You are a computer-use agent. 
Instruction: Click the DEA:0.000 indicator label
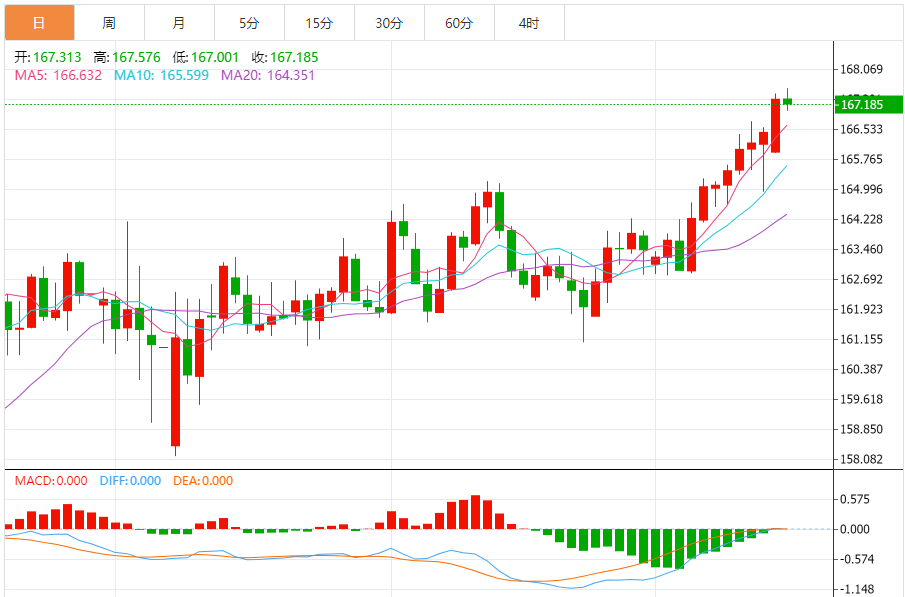coord(203,480)
